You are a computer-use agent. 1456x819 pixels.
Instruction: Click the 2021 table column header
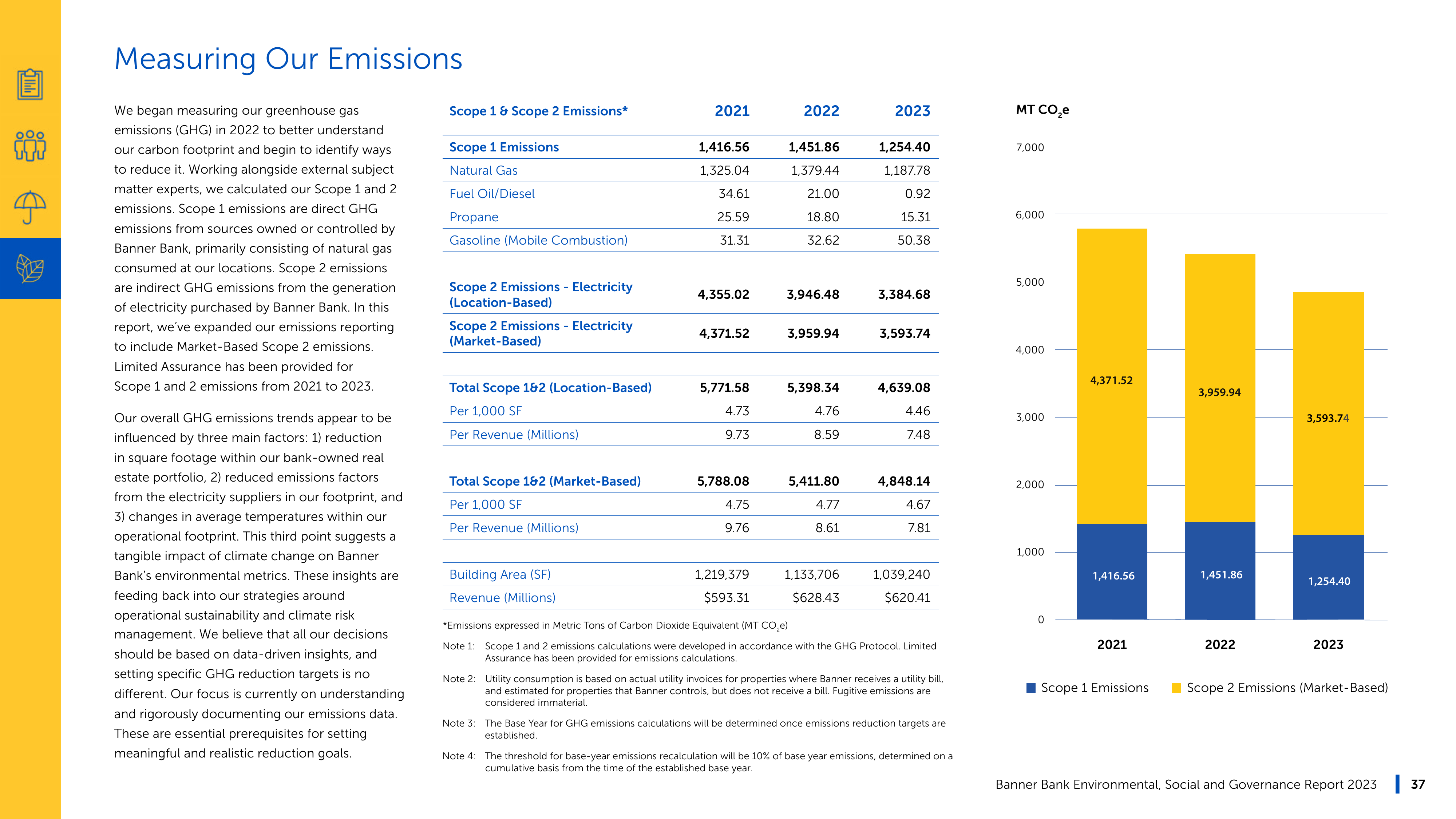click(732, 111)
